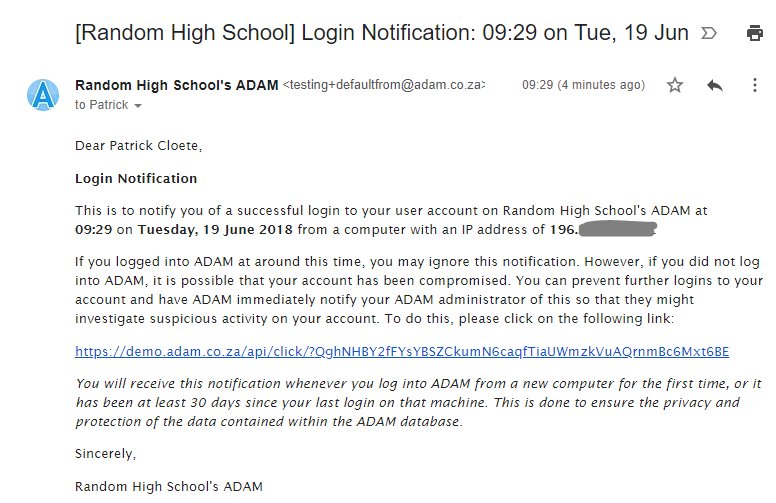776x503 pixels.
Task: Click the importance marker beside the subject
Action: coord(710,33)
